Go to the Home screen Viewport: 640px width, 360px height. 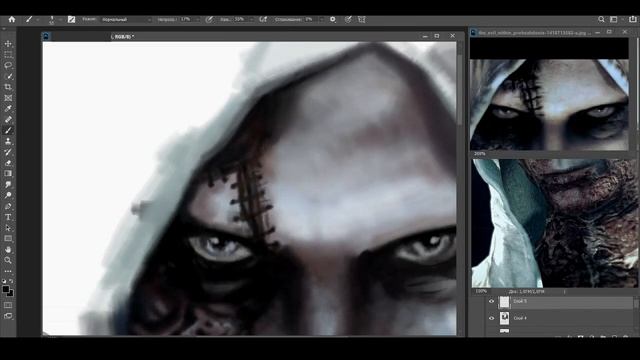(12, 19)
